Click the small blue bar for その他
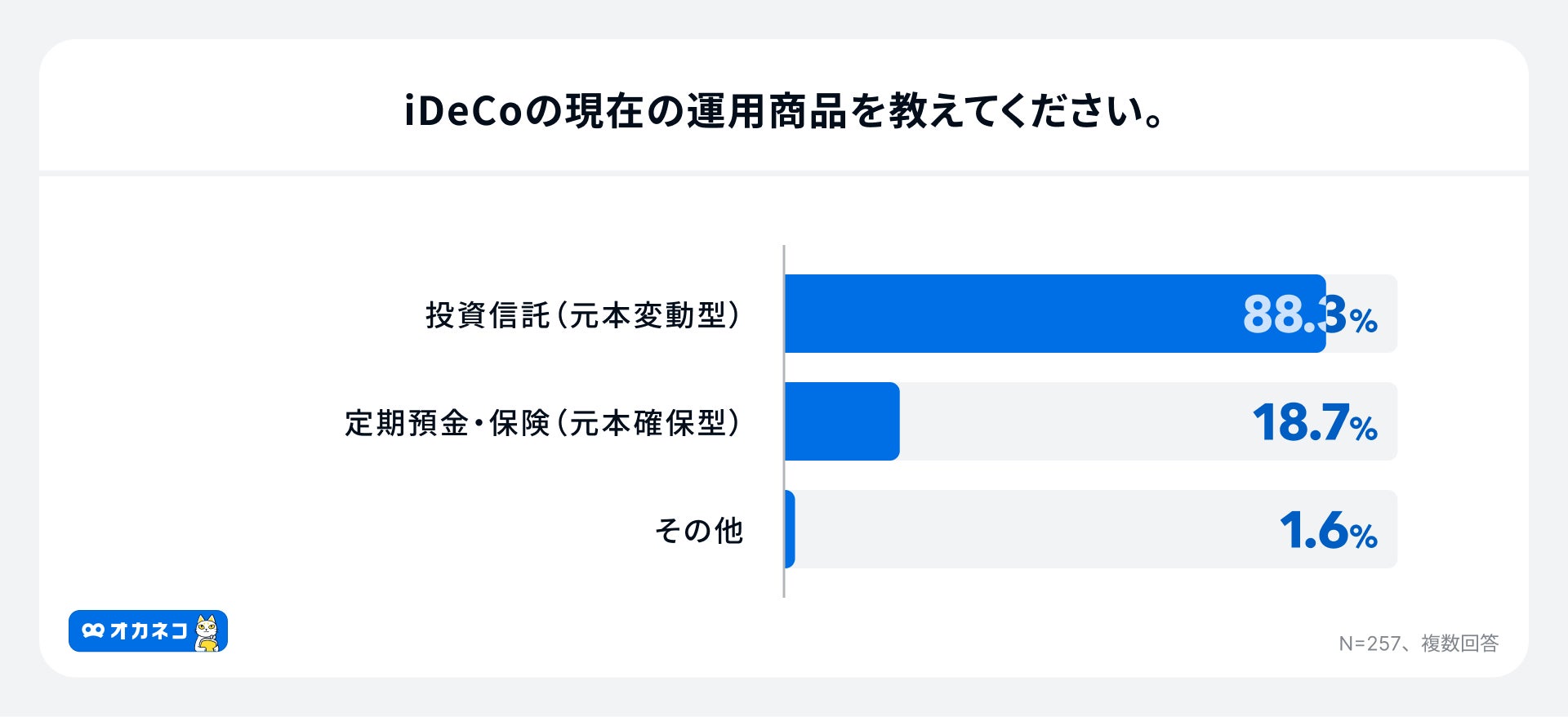Screen dimensions: 1568x717 click(x=790, y=529)
